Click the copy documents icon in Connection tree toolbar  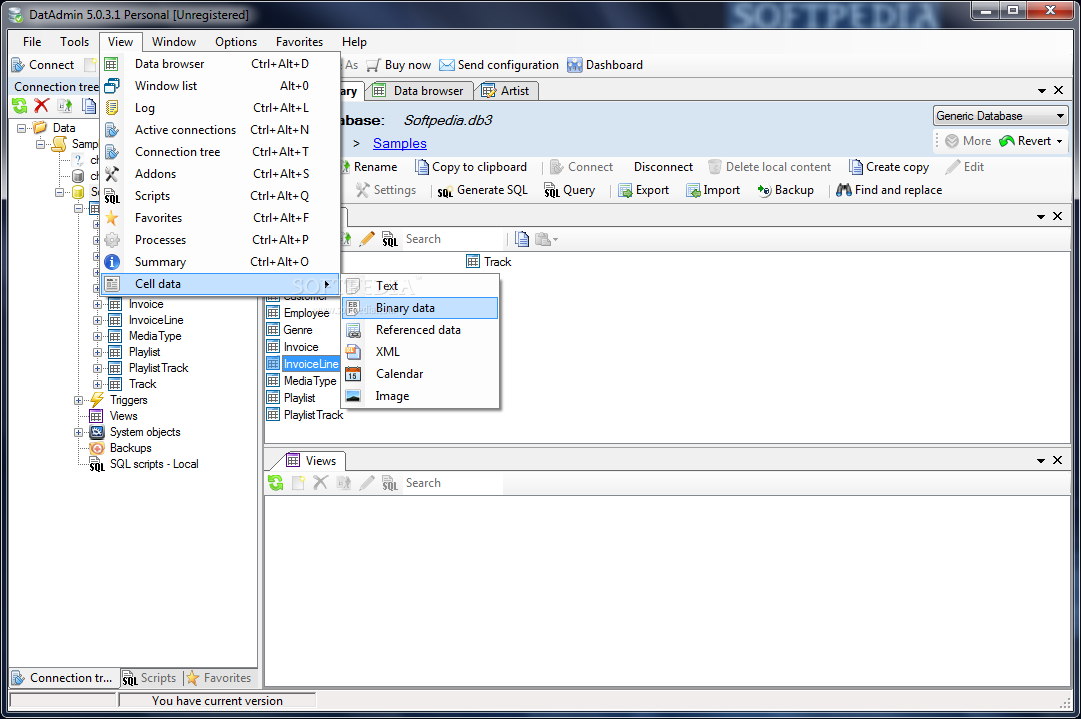88,105
